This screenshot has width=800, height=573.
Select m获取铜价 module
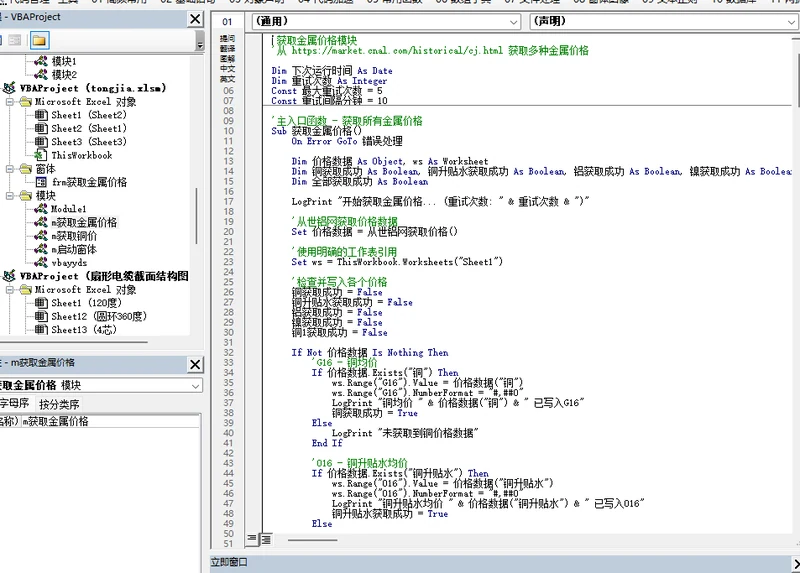click(x=65, y=236)
